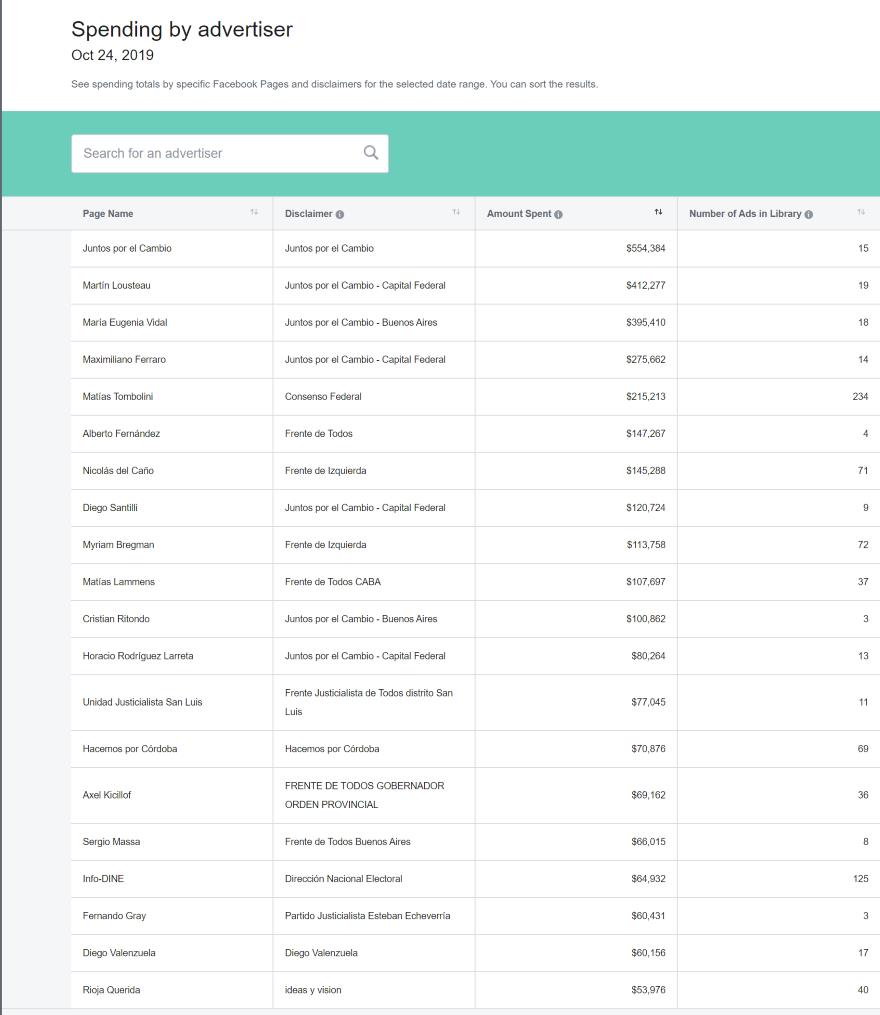Image resolution: width=880 pixels, height=1015 pixels.
Task: Select Matías Tombolini page name
Action: pyautogui.click(x=118, y=396)
